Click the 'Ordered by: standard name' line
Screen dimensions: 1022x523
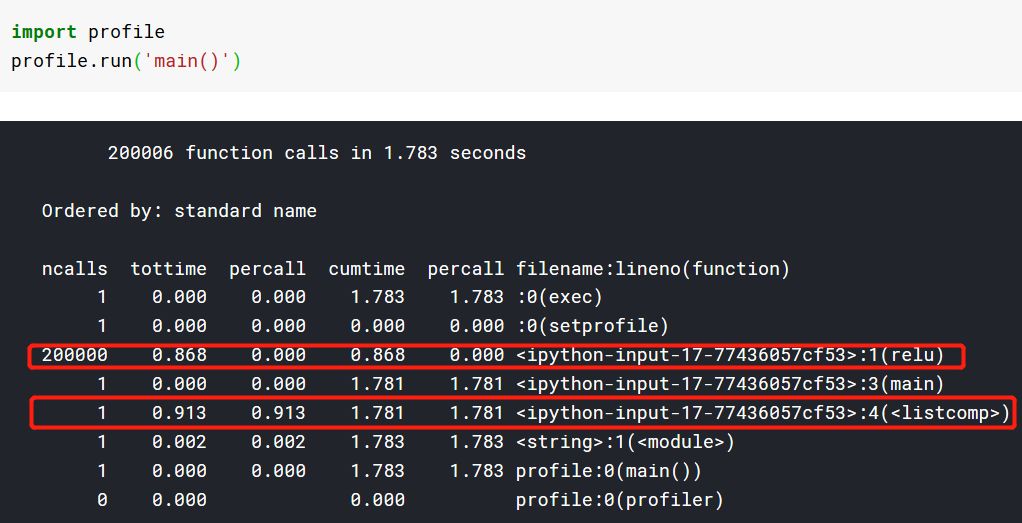click(179, 211)
